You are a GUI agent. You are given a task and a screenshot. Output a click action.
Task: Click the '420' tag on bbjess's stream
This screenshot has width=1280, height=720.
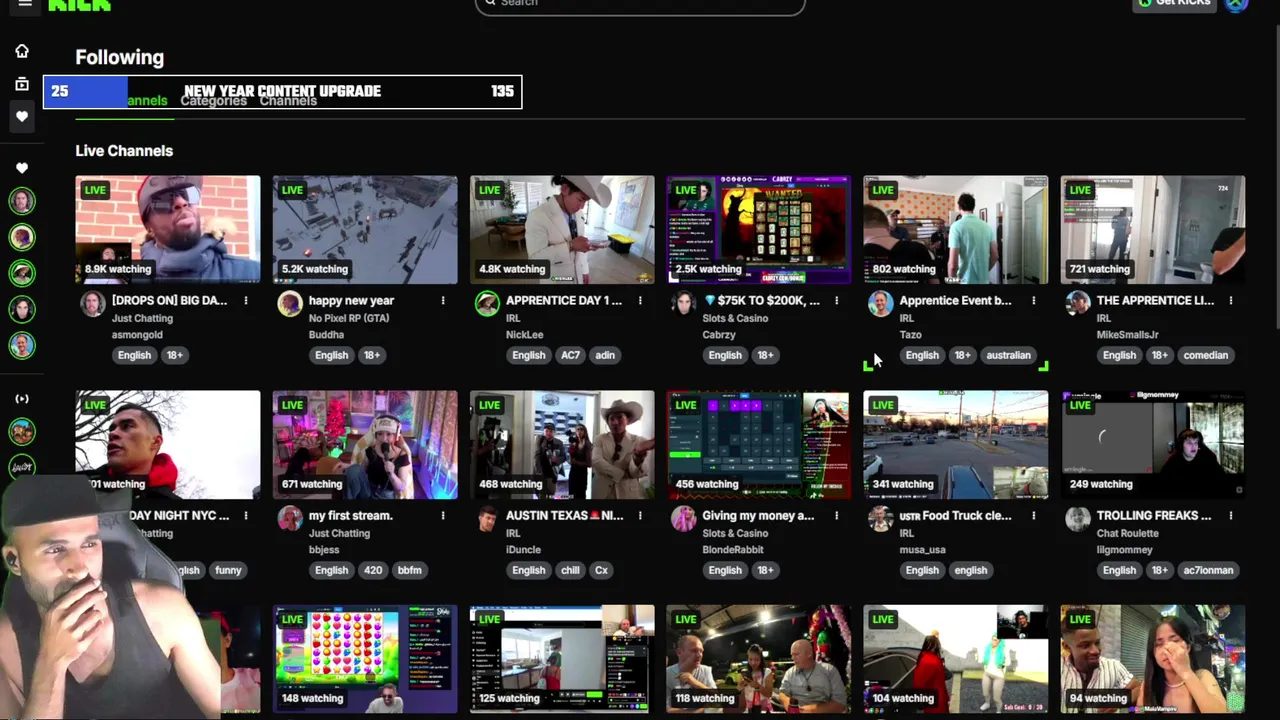click(x=372, y=570)
